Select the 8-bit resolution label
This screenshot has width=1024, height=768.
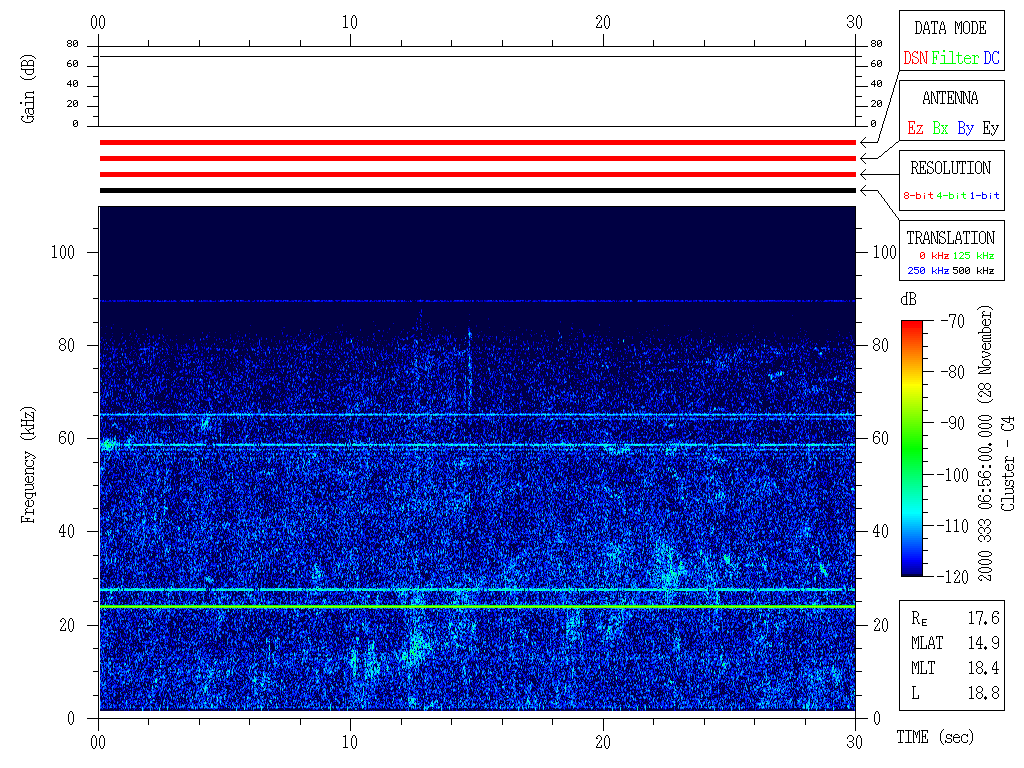(919, 196)
